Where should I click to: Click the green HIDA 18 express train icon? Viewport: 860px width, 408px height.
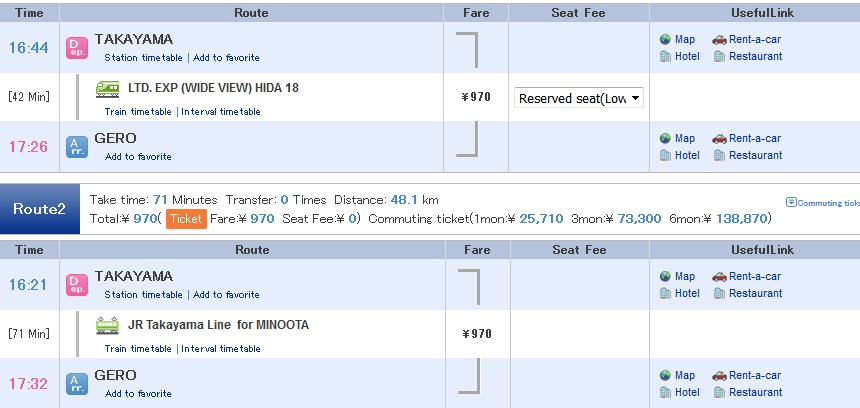click(x=107, y=89)
